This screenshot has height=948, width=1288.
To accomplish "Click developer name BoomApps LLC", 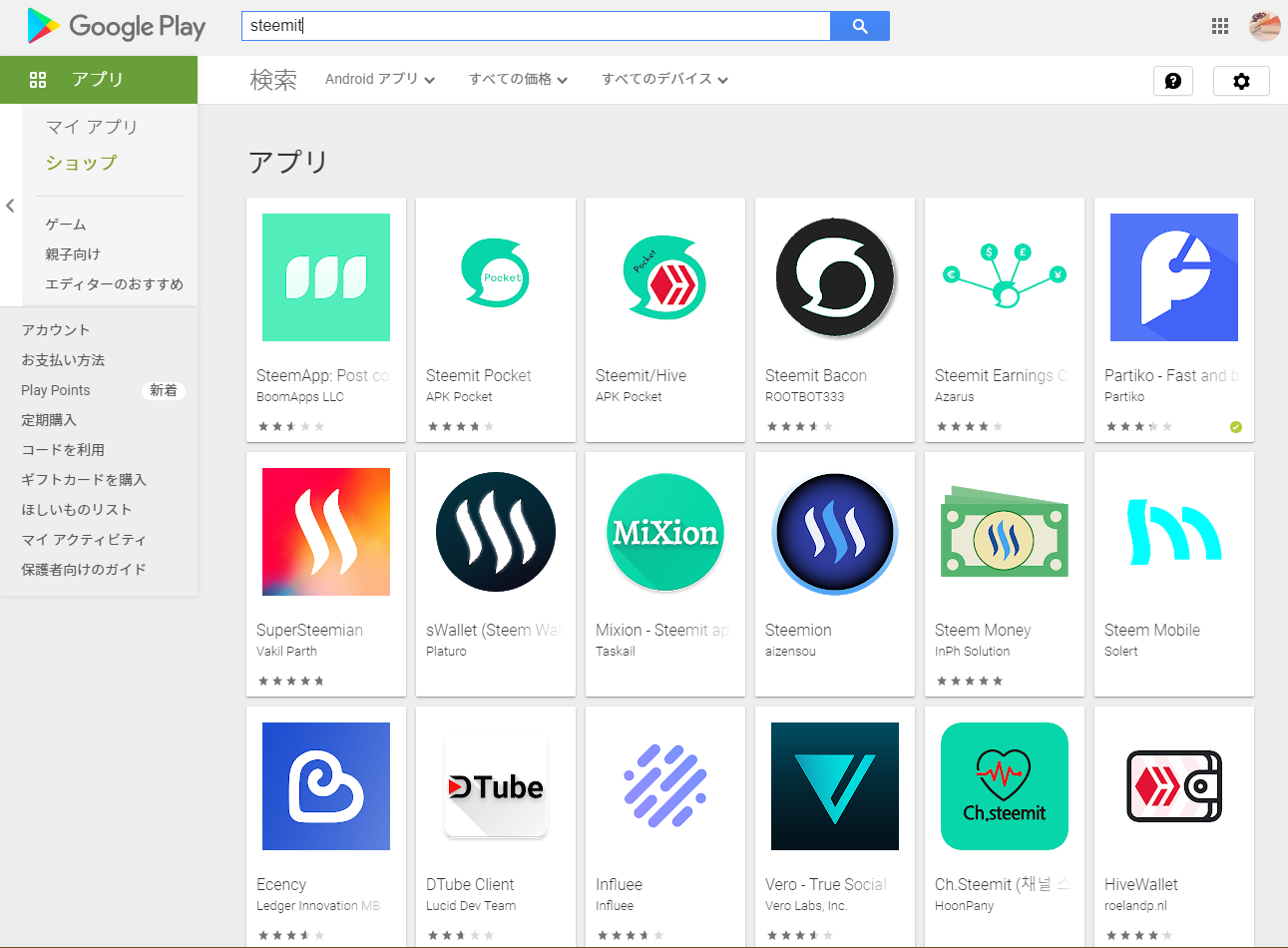I will (x=300, y=397).
